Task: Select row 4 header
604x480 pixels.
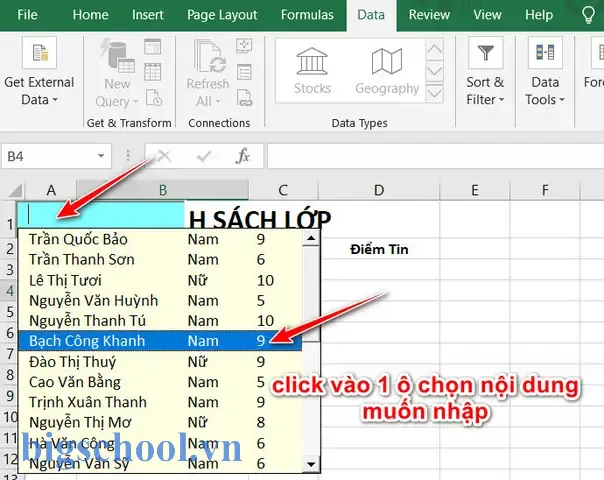Action: (x=10, y=290)
